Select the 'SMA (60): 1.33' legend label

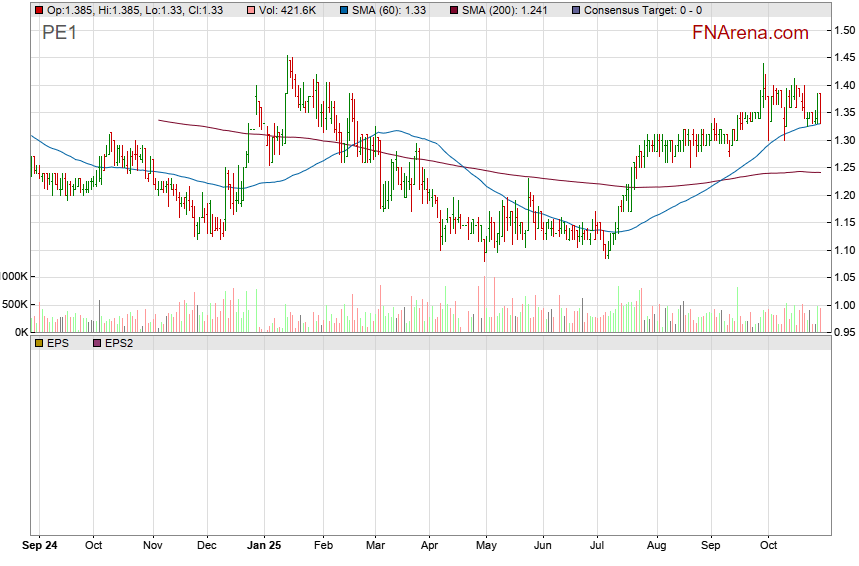391,10
